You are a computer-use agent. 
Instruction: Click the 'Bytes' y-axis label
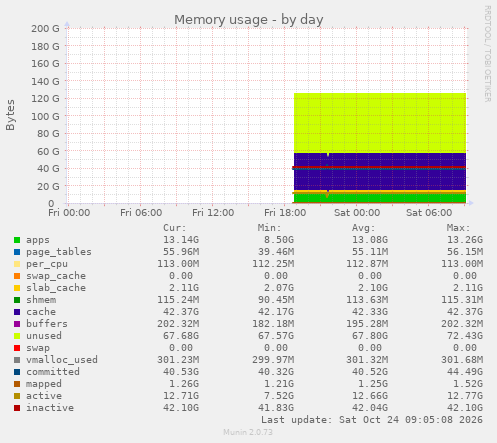click(11, 115)
